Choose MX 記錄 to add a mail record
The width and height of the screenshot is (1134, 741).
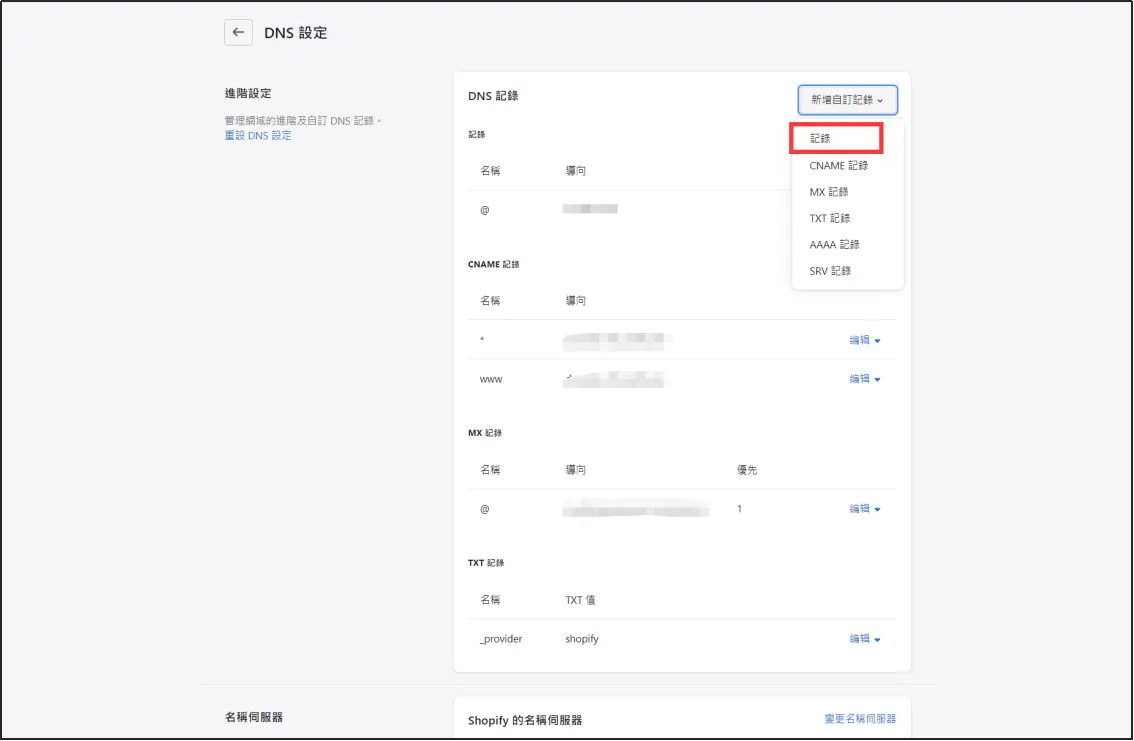pos(830,191)
